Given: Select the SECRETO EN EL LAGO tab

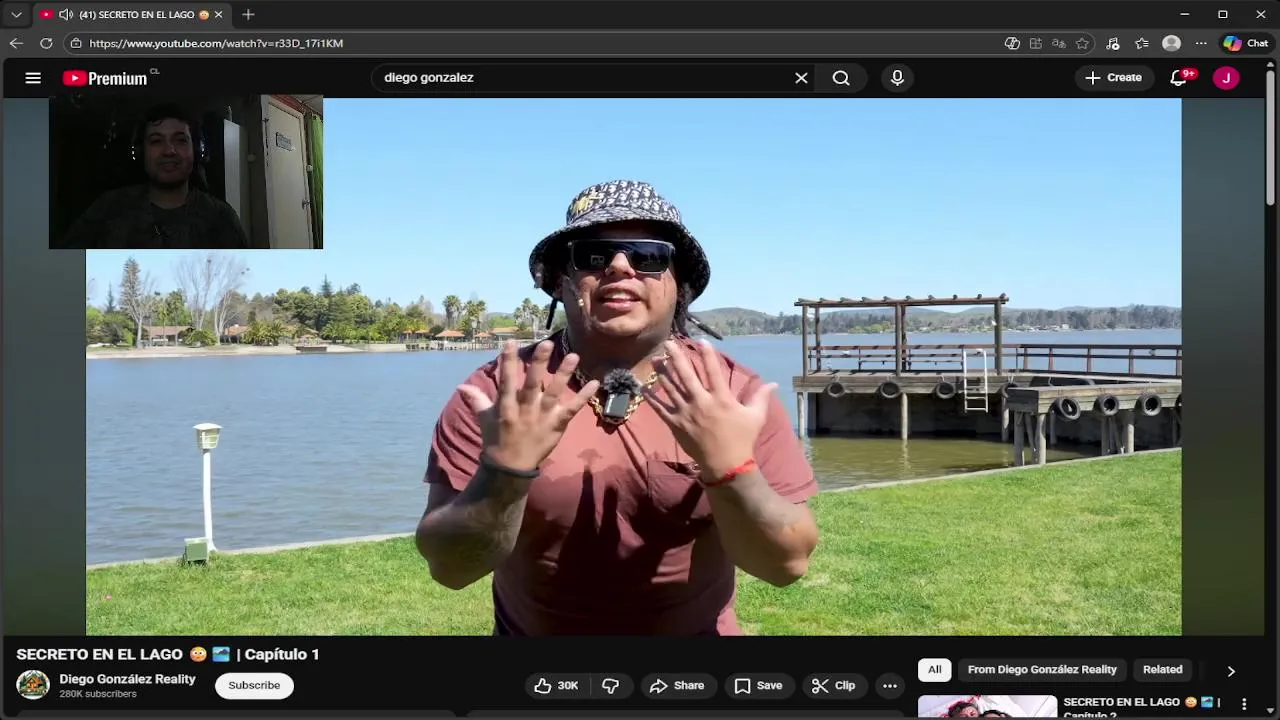Looking at the screenshot, I should point(133,15).
